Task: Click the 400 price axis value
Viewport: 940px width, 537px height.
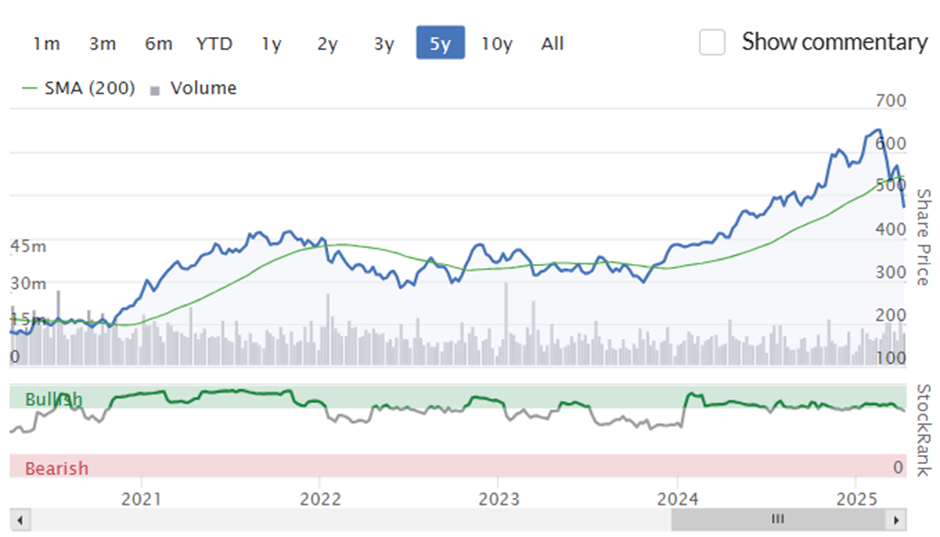Action: click(890, 230)
